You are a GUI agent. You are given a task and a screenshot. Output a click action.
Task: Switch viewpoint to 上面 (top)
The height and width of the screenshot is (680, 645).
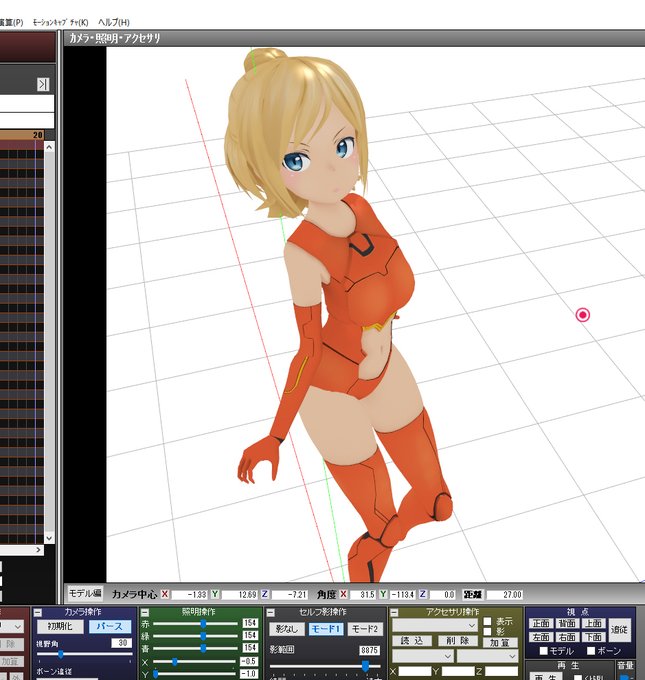click(x=593, y=624)
